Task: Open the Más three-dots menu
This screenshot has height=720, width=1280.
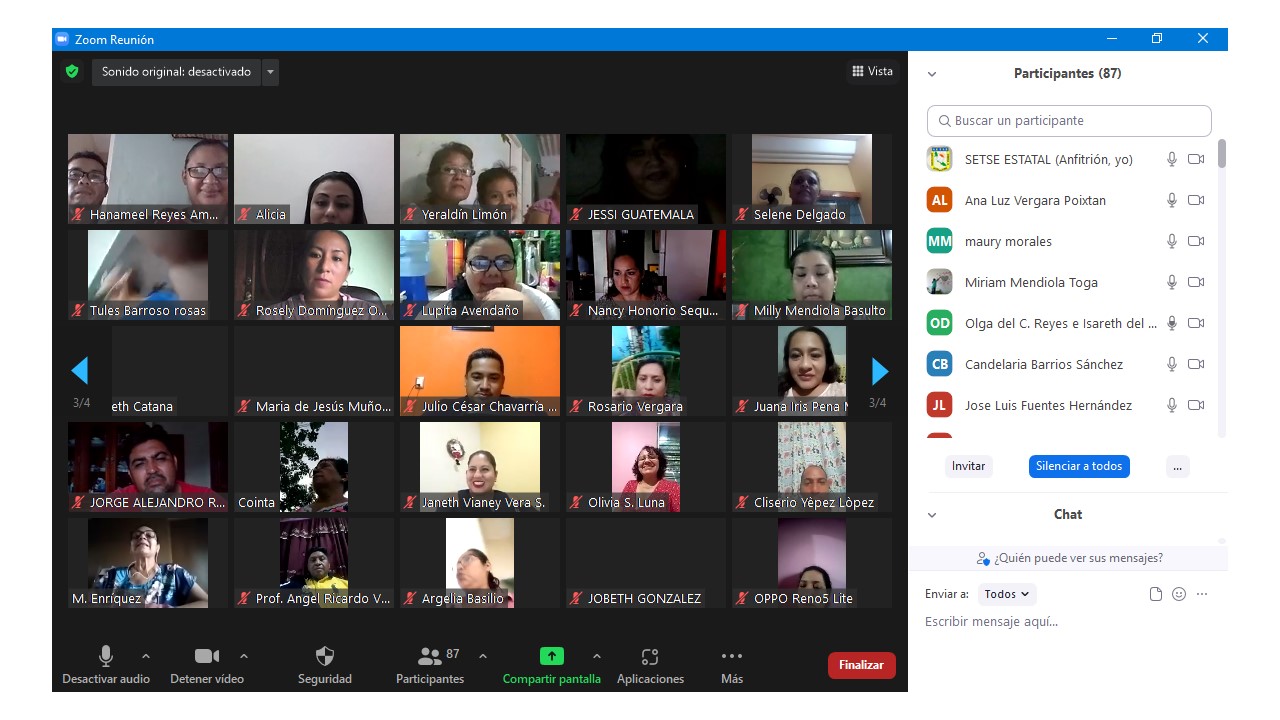Action: point(732,666)
